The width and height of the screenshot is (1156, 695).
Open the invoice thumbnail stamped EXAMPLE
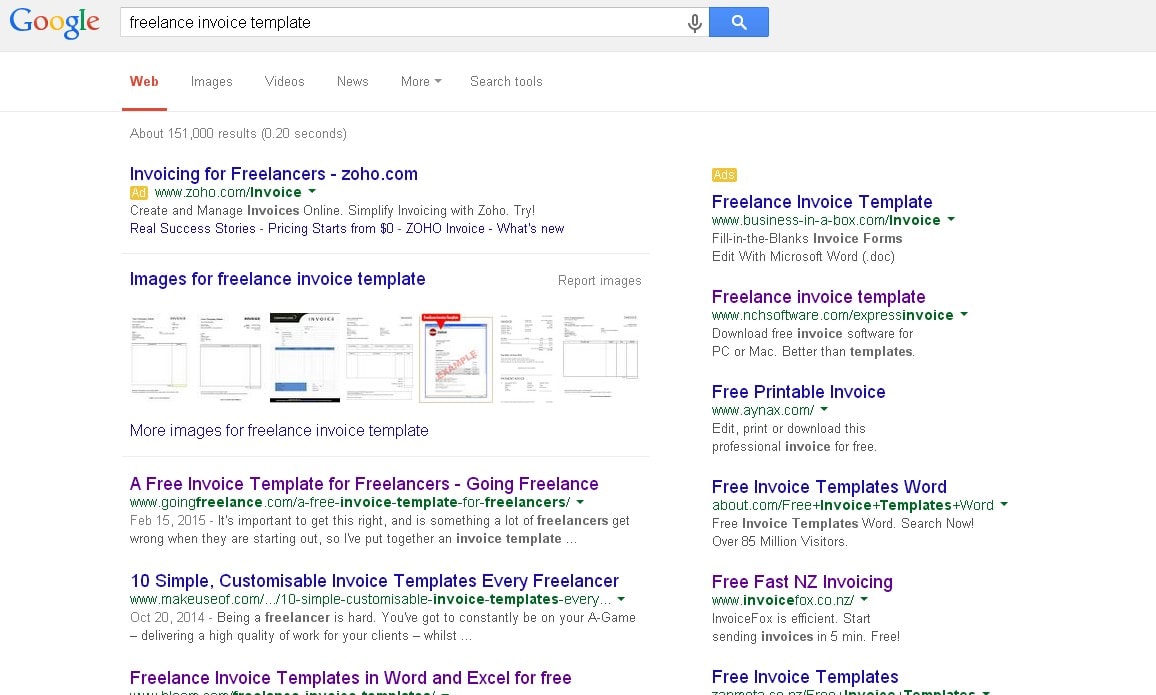point(456,358)
